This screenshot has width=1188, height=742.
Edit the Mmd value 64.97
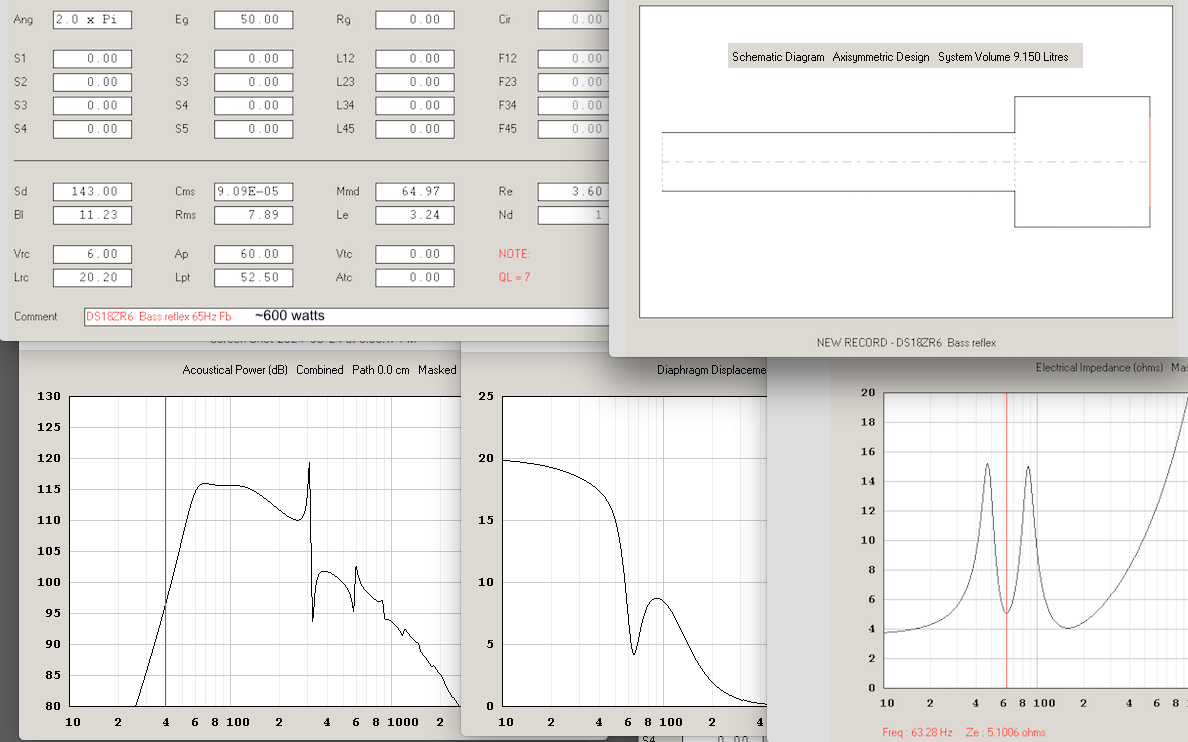tap(415, 192)
